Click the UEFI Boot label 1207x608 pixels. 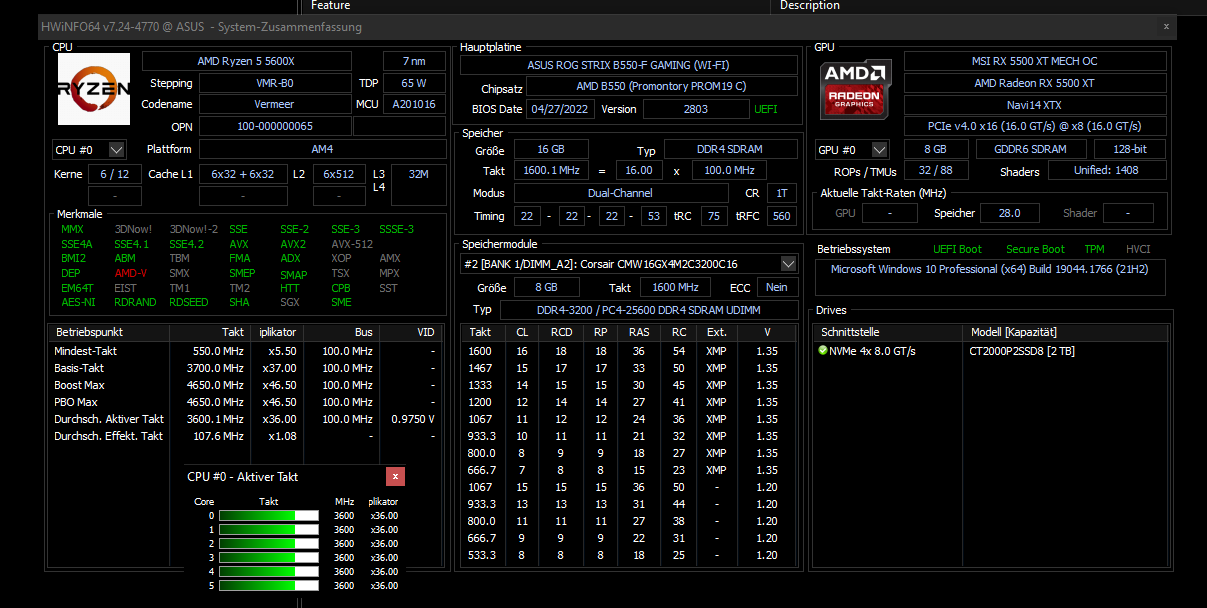pos(957,249)
